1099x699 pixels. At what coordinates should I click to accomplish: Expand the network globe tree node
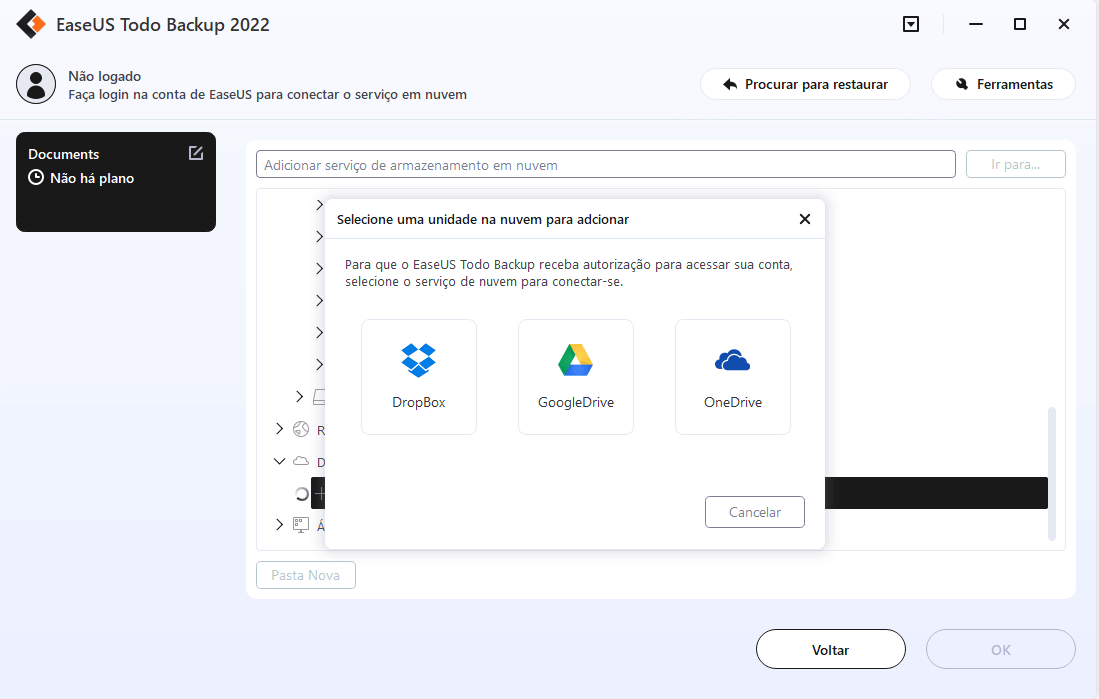coord(279,428)
